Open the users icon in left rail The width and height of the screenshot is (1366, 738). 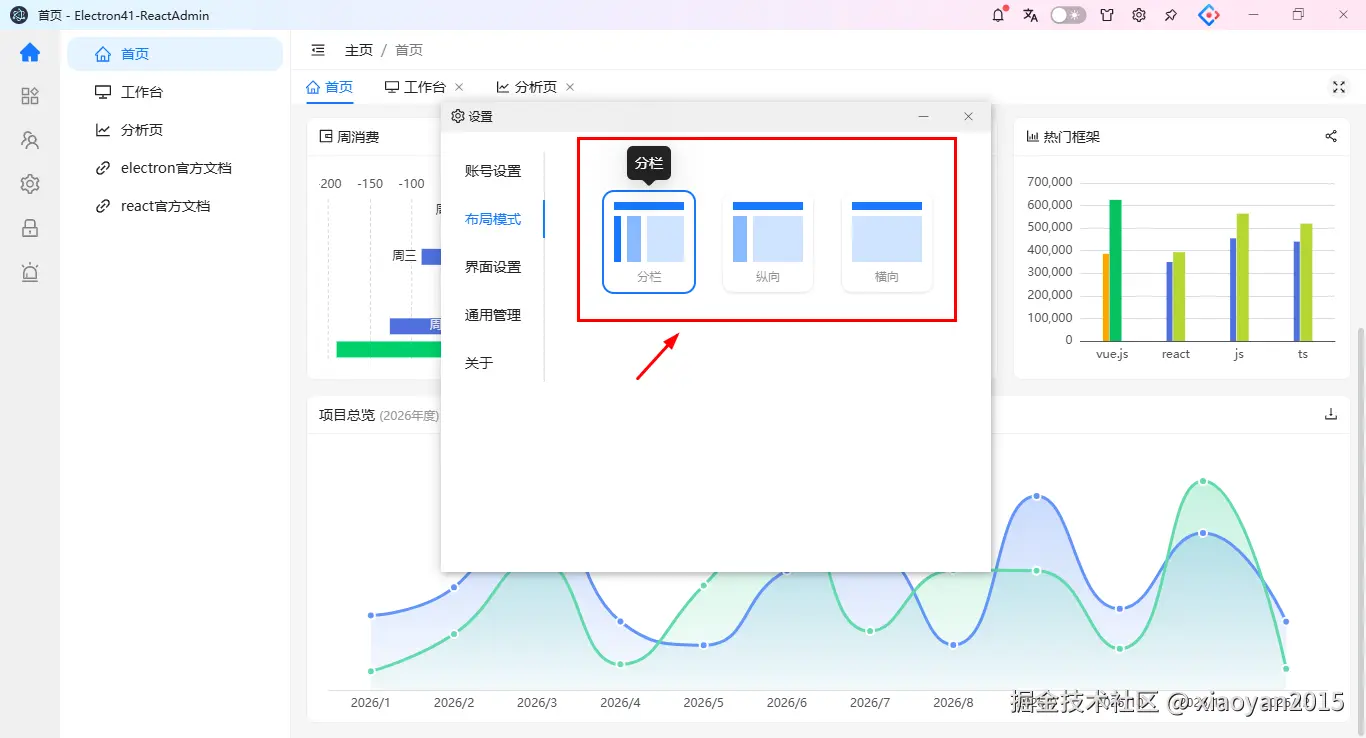(30, 140)
